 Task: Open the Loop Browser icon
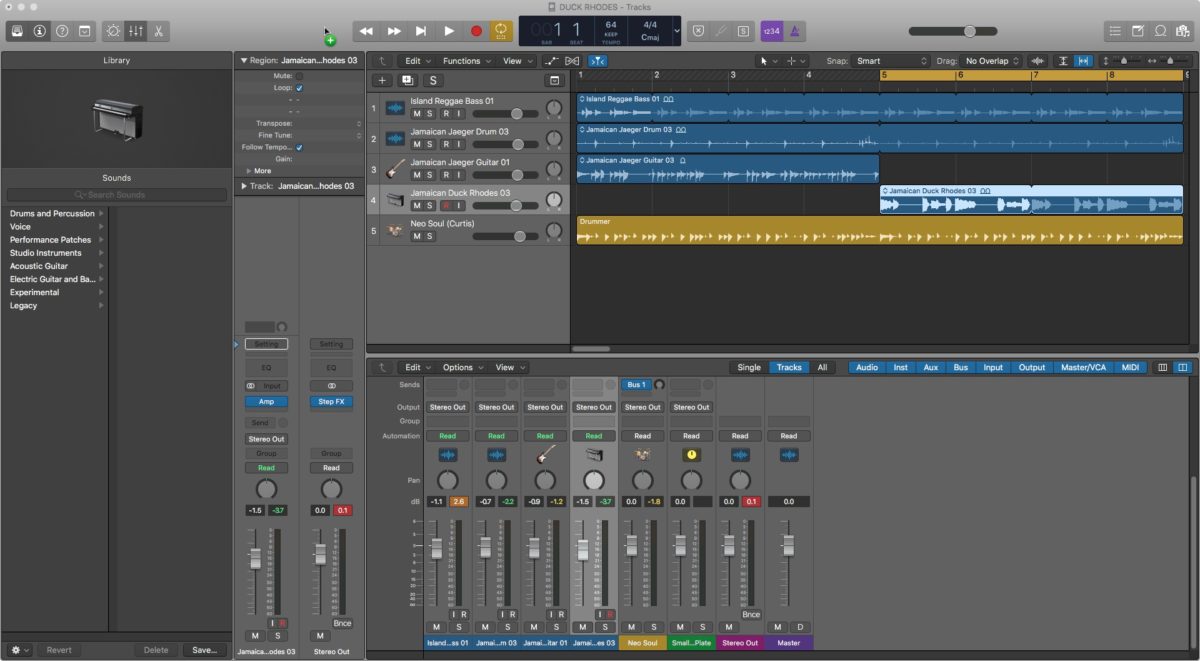[x=1160, y=31]
